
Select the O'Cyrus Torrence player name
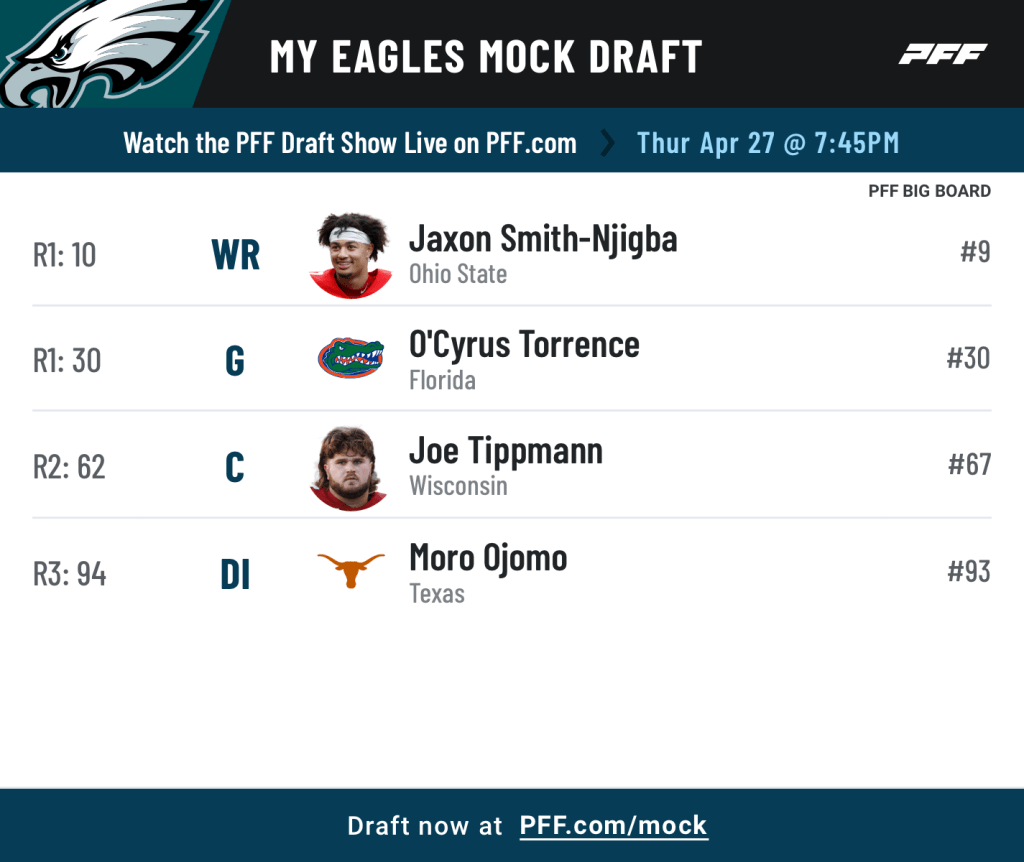(x=524, y=345)
